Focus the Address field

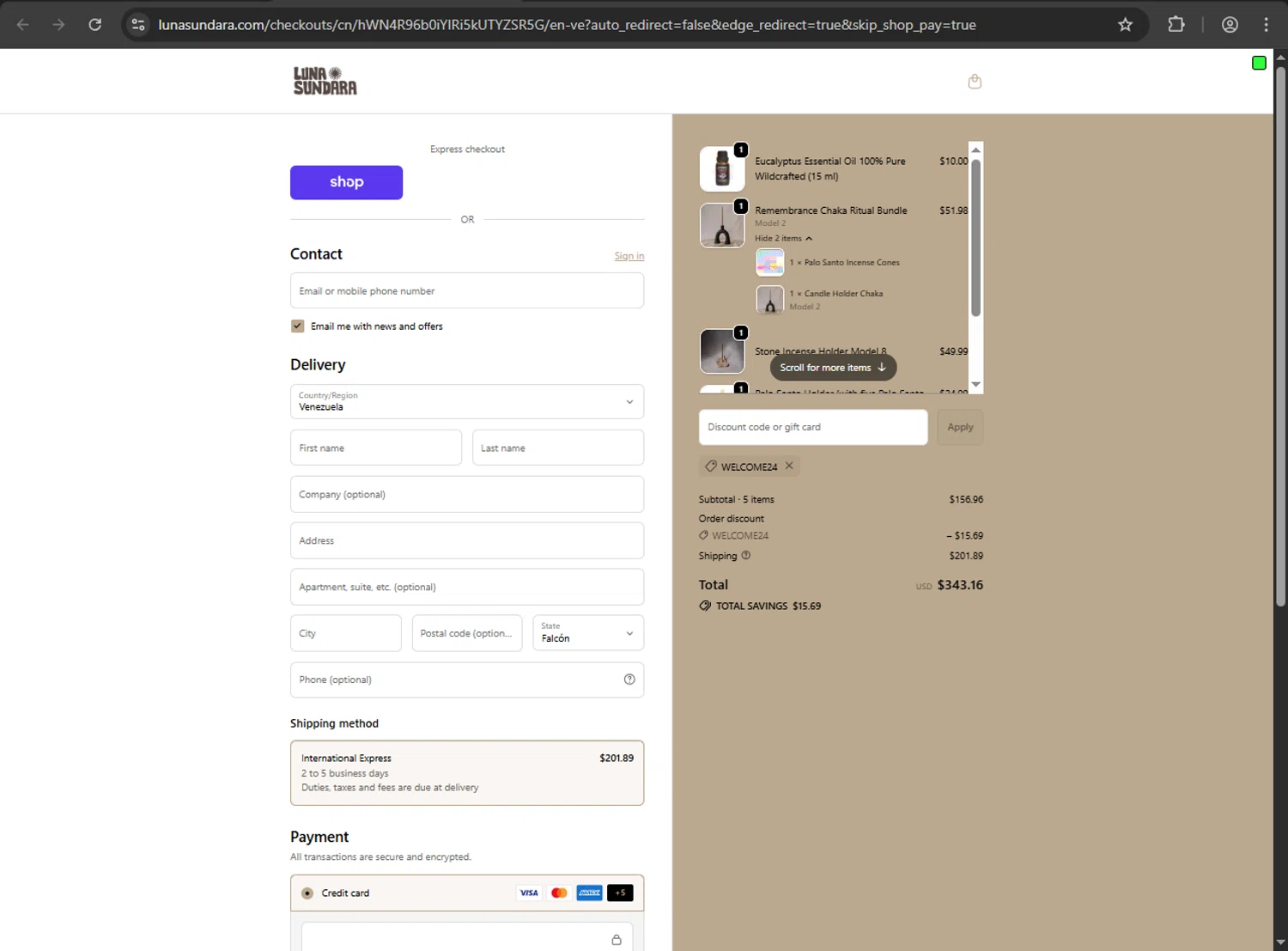(467, 540)
